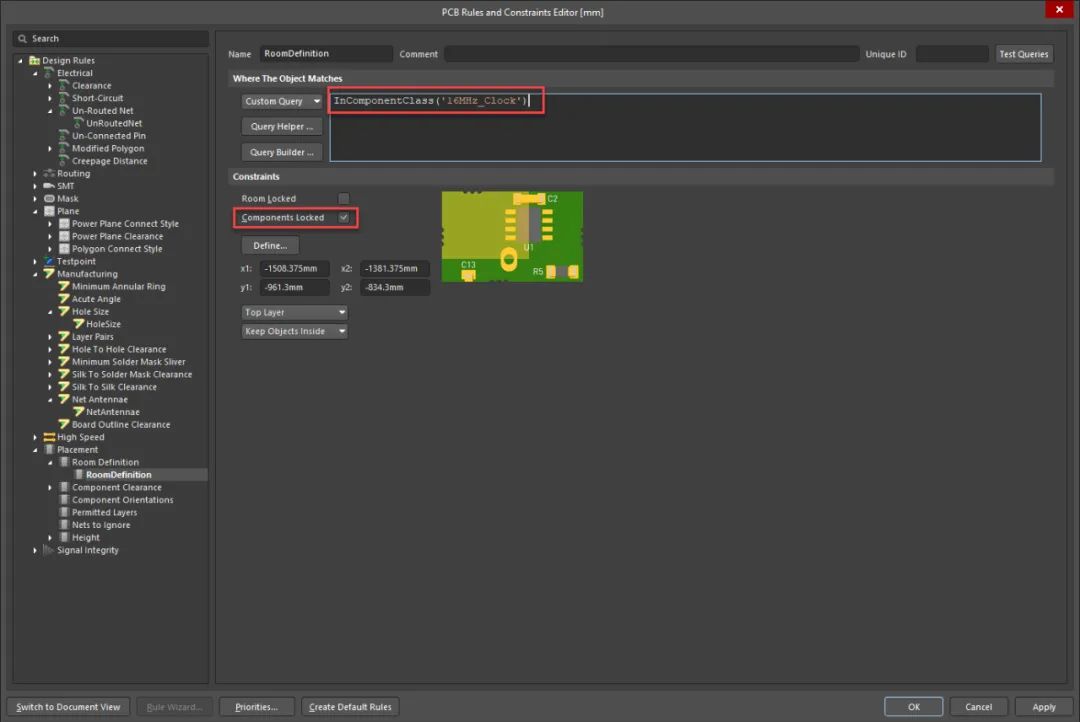The width and height of the screenshot is (1080, 722).
Task: Click the High Speed category icon
Action: click(49, 437)
